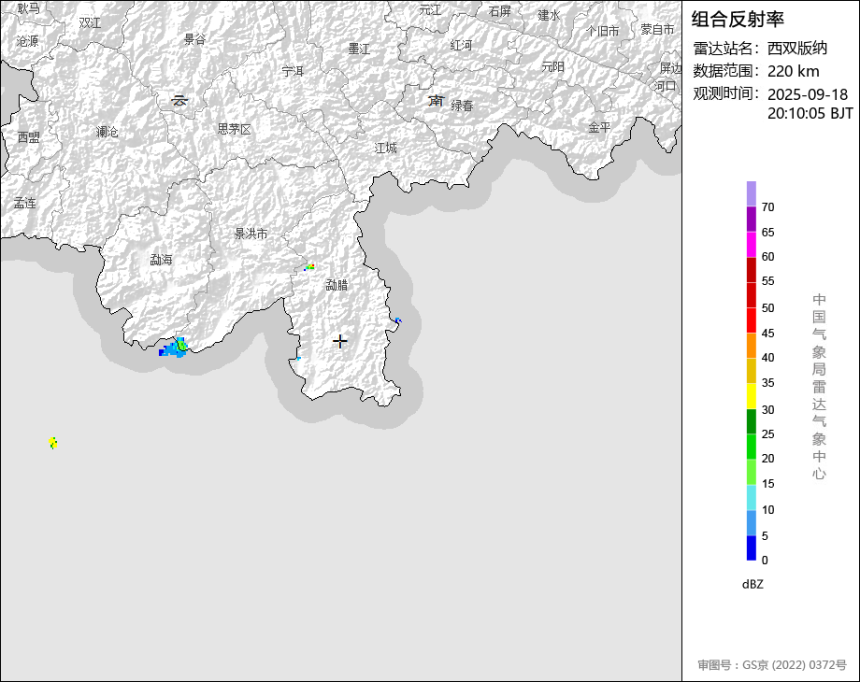Click the 墨江 label
The height and width of the screenshot is (682, 860).
coord(359,49)
